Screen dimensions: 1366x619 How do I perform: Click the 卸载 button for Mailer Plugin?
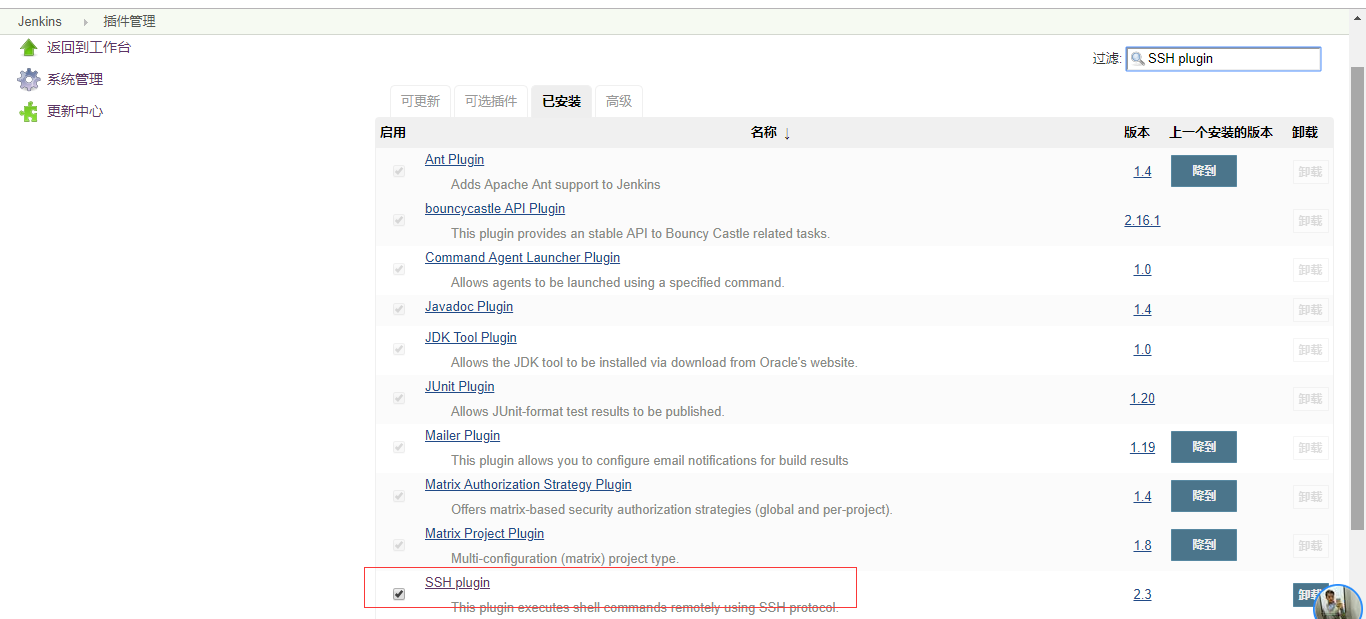coord(1310,448)
